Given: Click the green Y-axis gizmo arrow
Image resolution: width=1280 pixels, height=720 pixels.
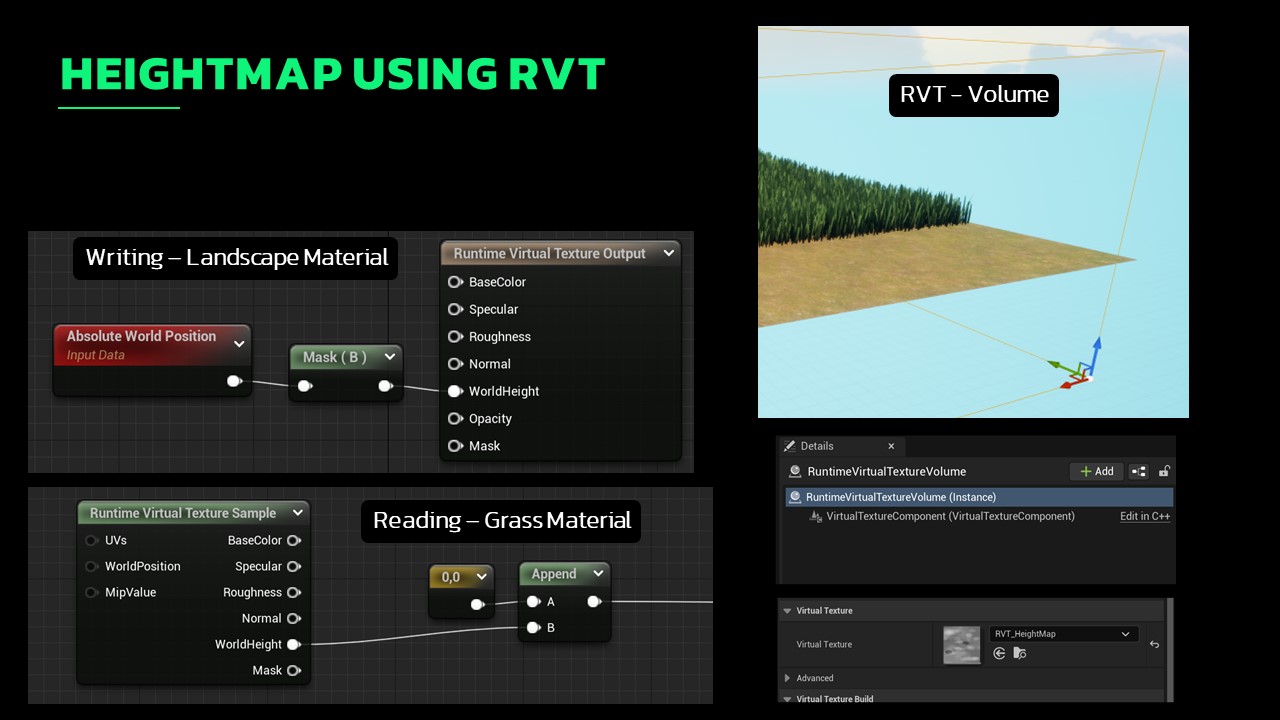Looking at the screenshot, I should (1057, 366).
